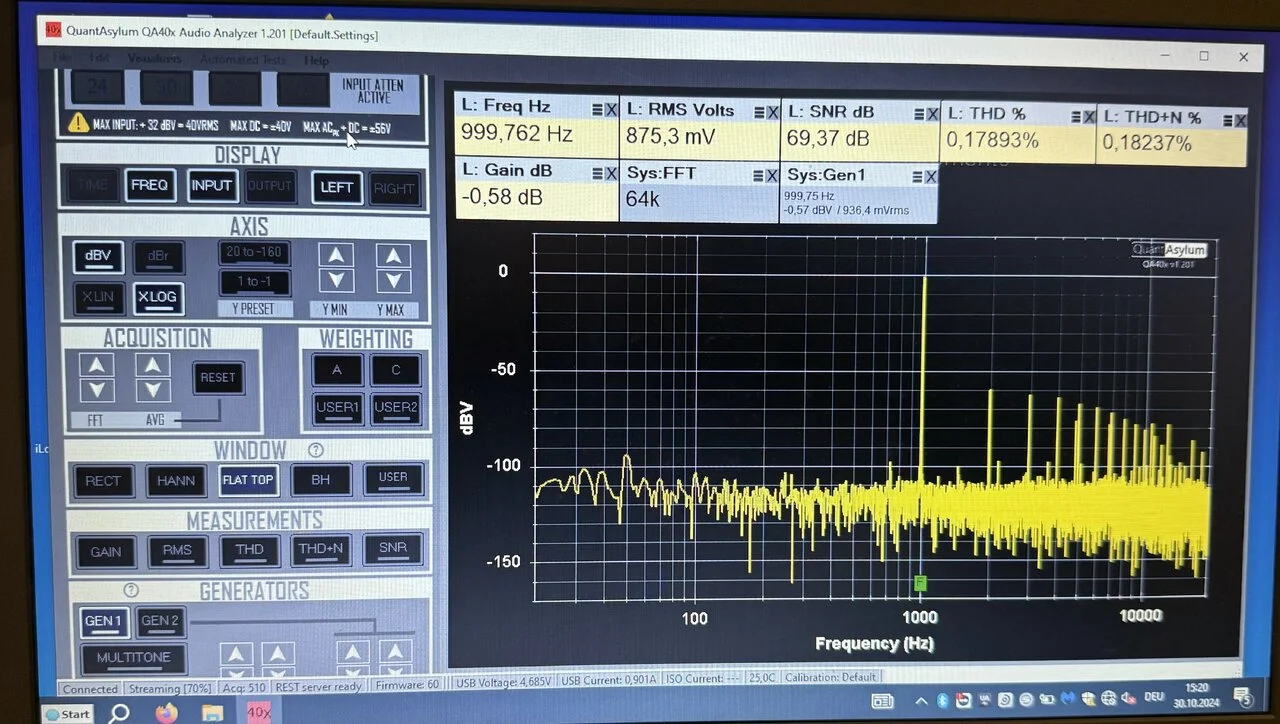Open the Help menu
This screenshot has height=724, width=1280.
click(x=316, y=61)
